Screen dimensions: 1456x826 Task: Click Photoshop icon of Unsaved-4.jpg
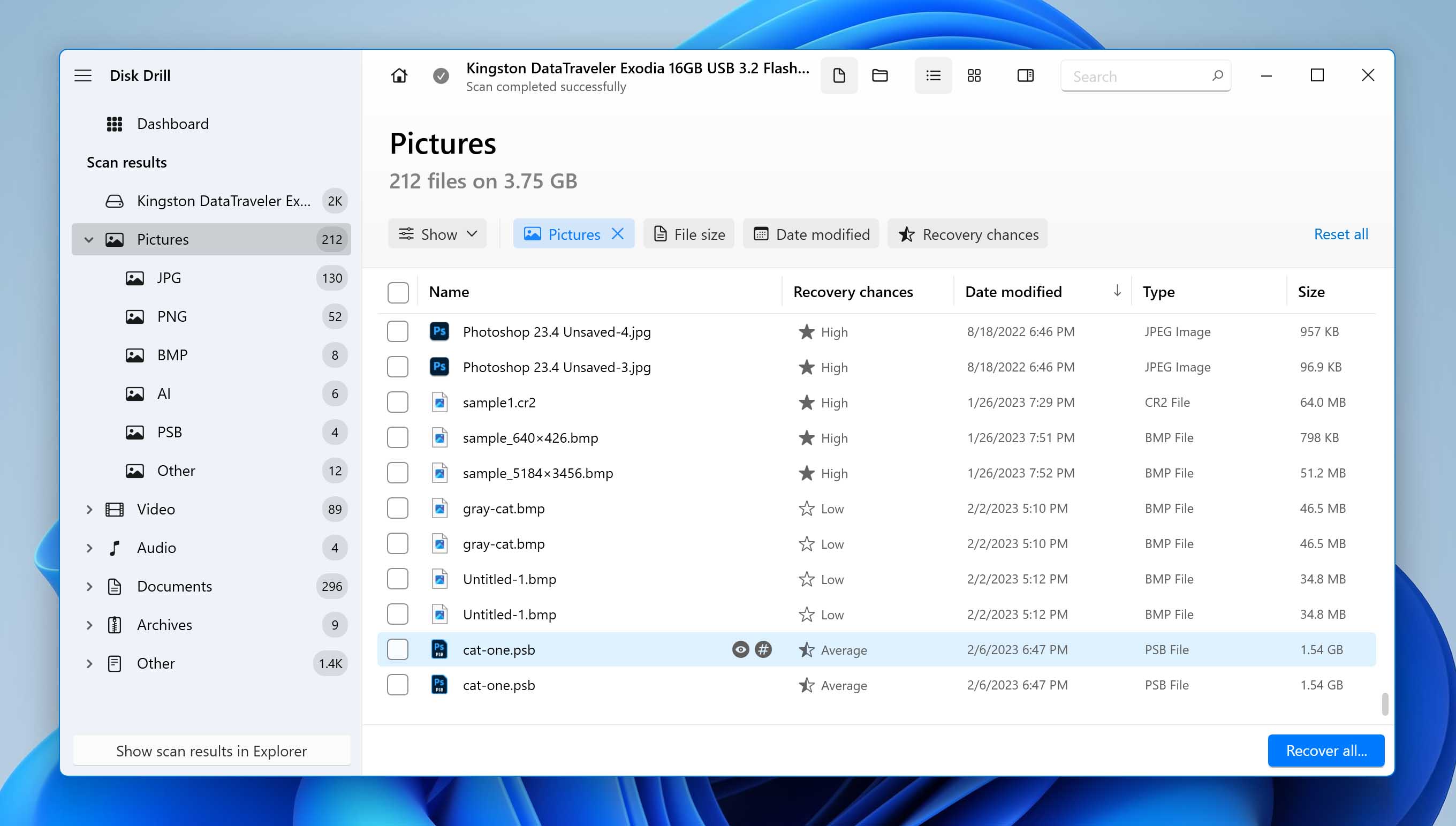pyautogui.click(x=439, y=331)
